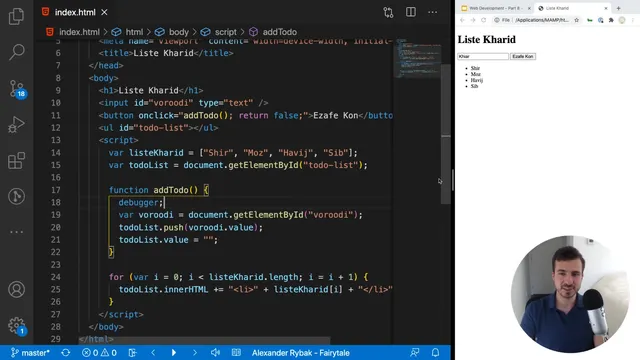
Task: Reload the browser page
Action: pyautogui.click(x=484, y=20)
